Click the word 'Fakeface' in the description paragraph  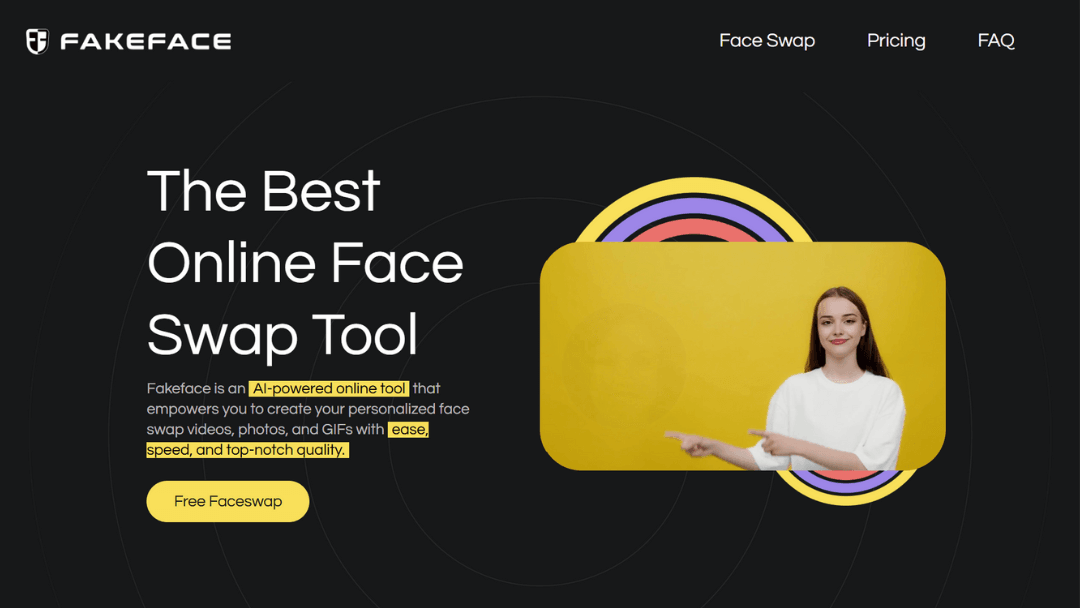[174, 388]
